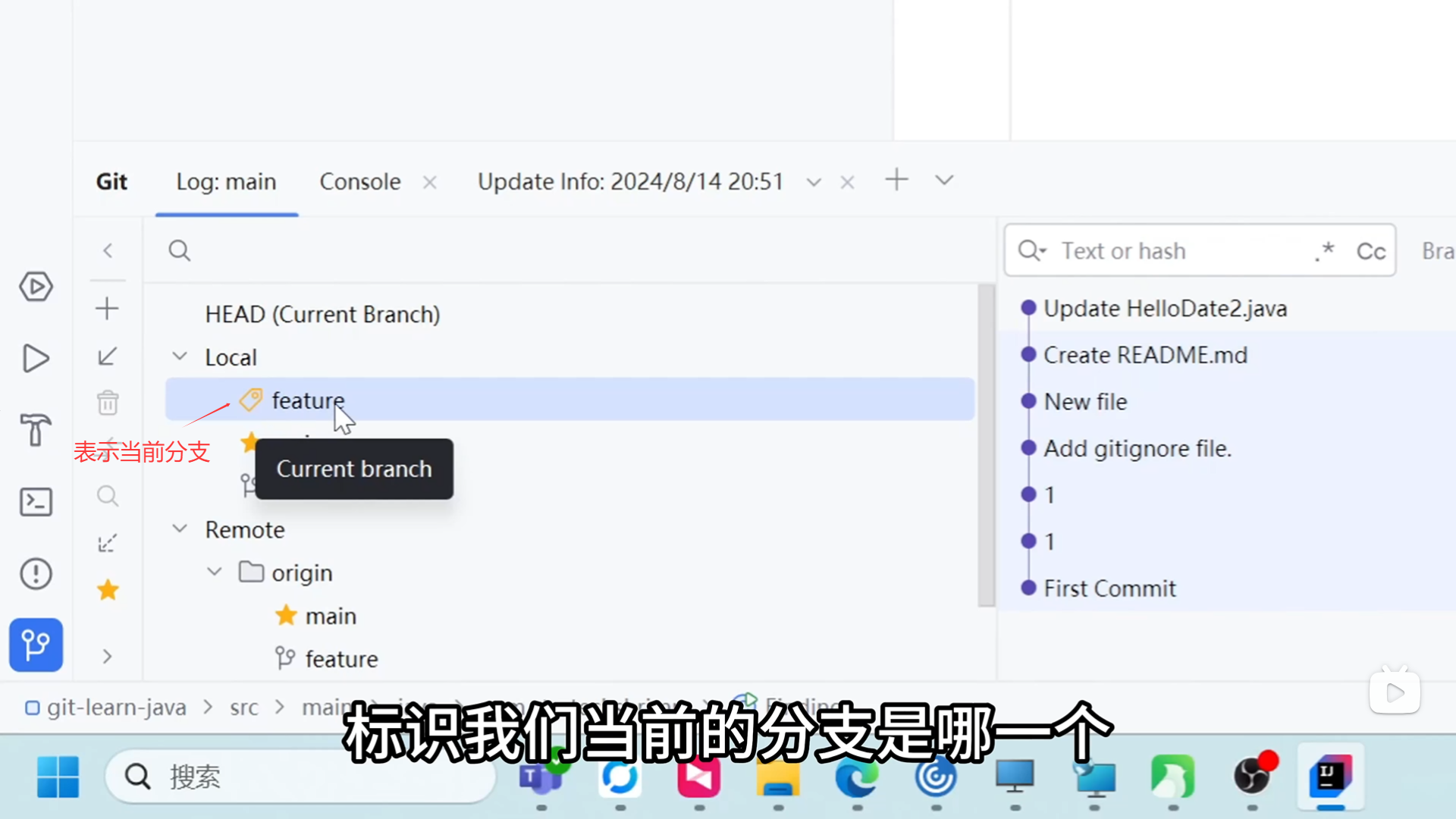Viewport: 1456px width, 819px height.
Task: Open the Services tool window icon
Action: (36, 287)
